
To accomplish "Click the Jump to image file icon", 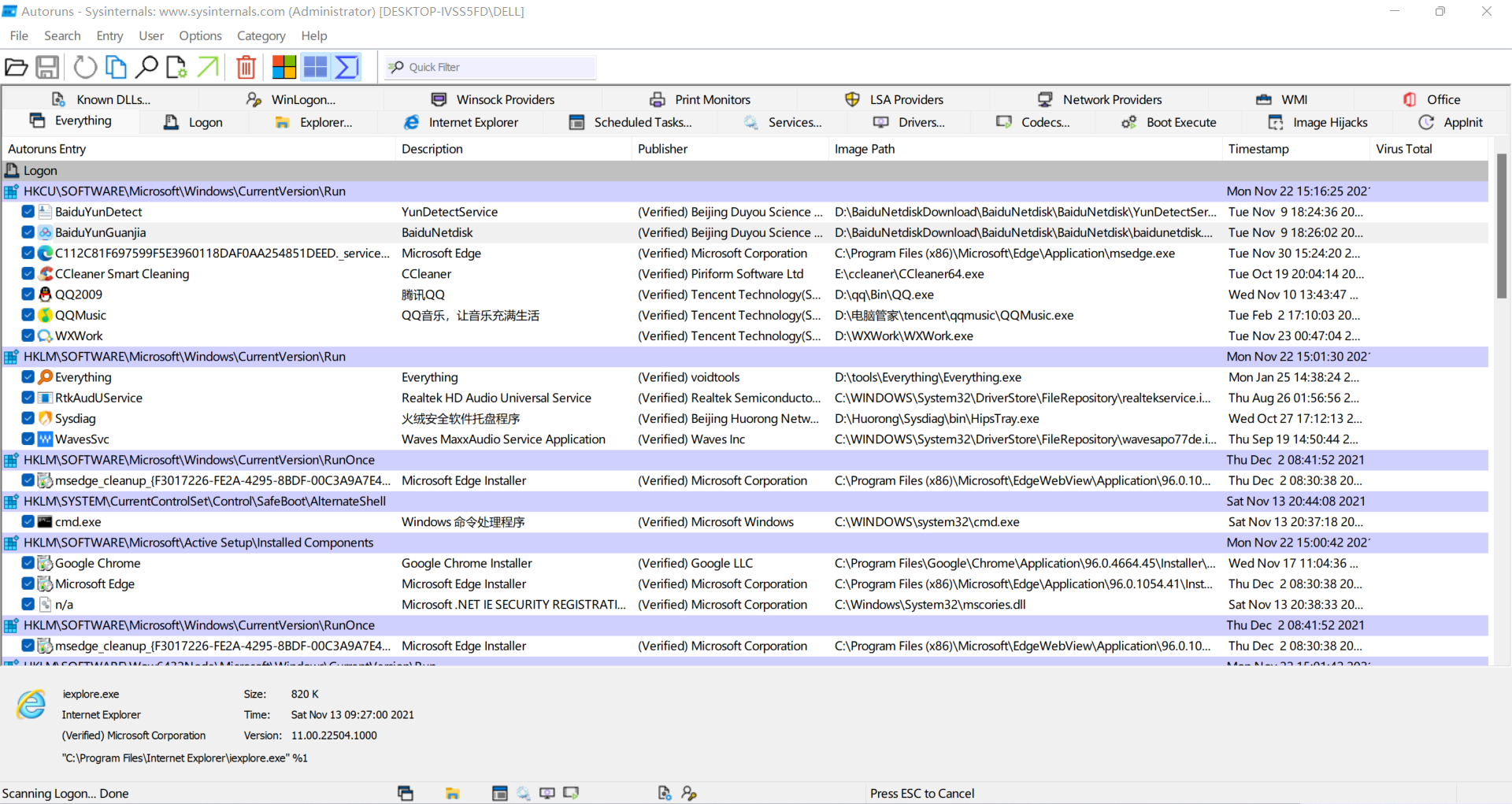I will click(x=176, y=68).
